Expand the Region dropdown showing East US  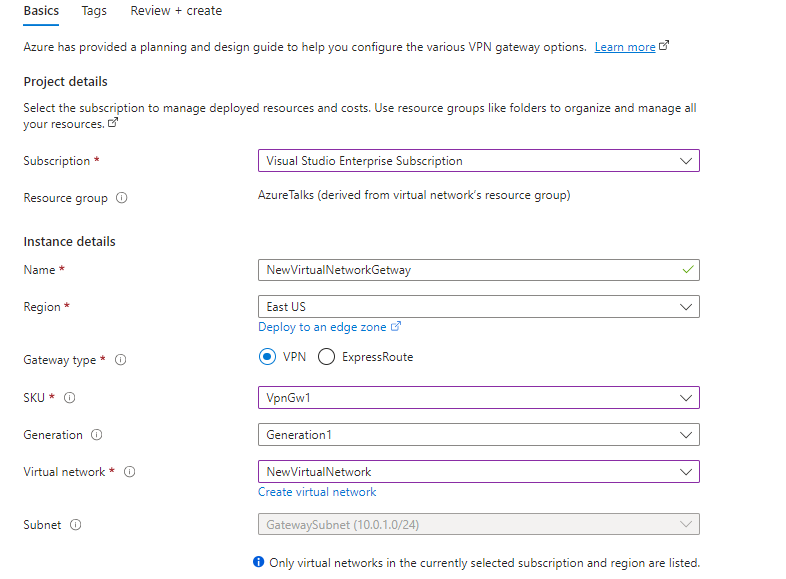[x=479, y=307]
